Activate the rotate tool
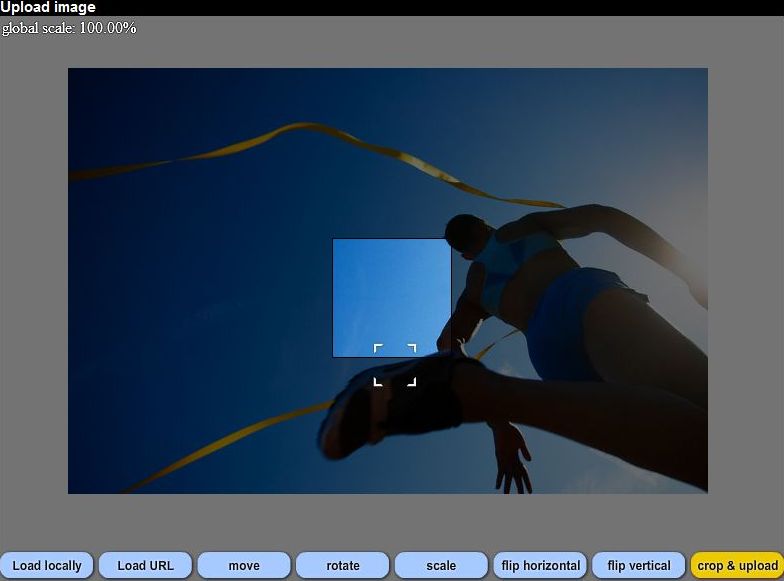The width and height of the screenshot is (784, 581). click(x=343, y=565)
